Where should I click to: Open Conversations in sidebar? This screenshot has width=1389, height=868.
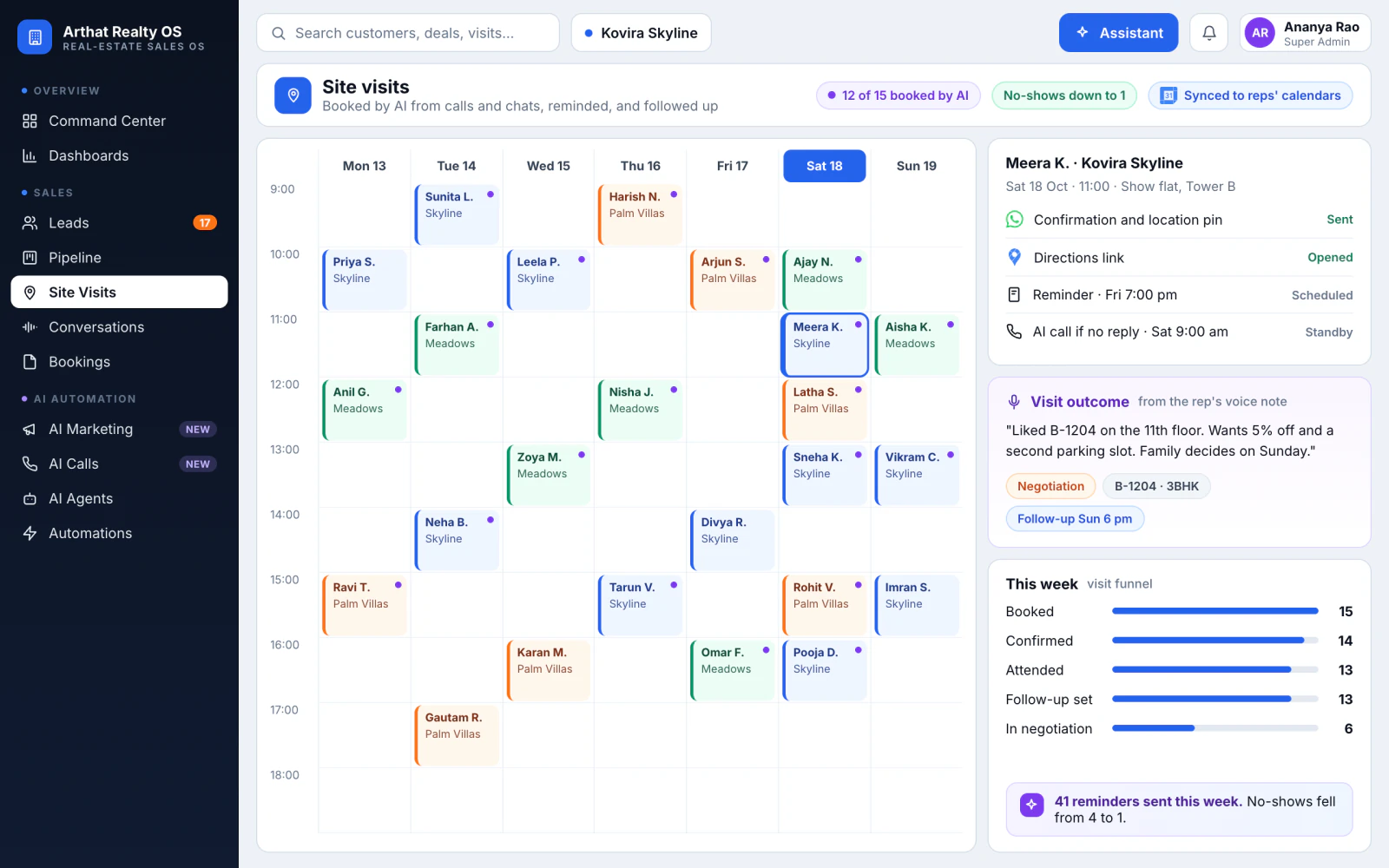pos(119,327)
